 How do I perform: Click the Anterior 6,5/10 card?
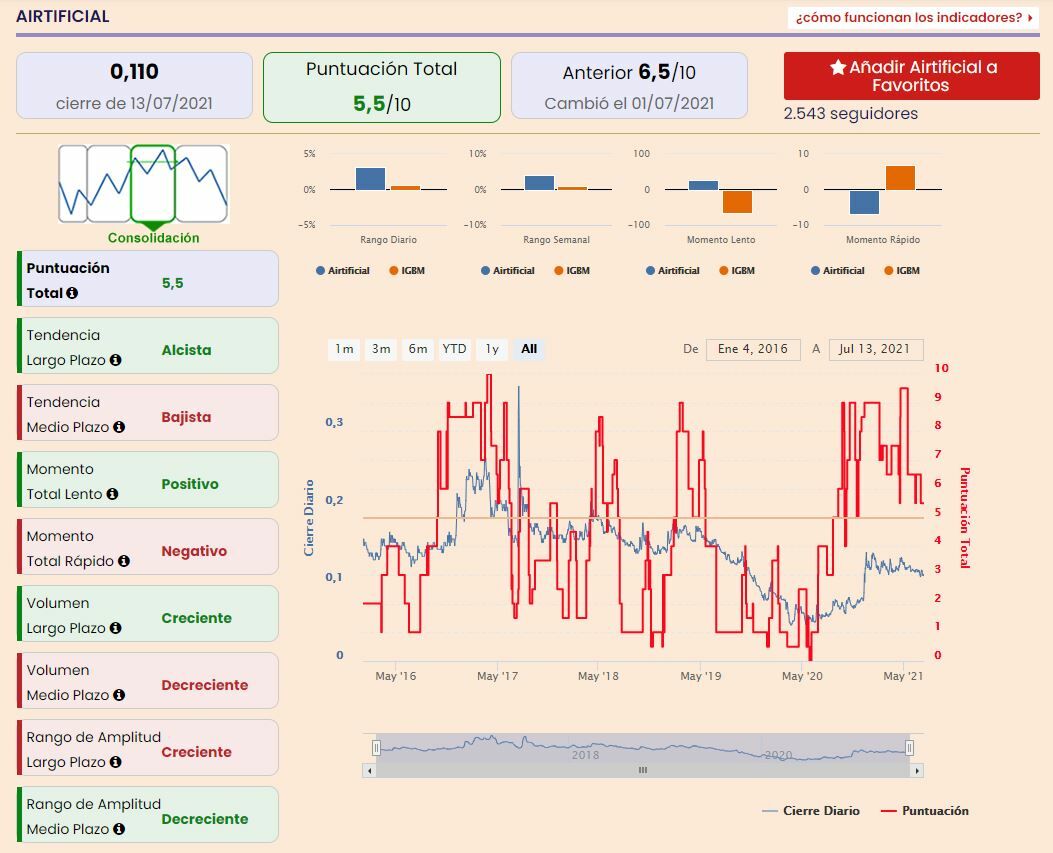point(629,86)
